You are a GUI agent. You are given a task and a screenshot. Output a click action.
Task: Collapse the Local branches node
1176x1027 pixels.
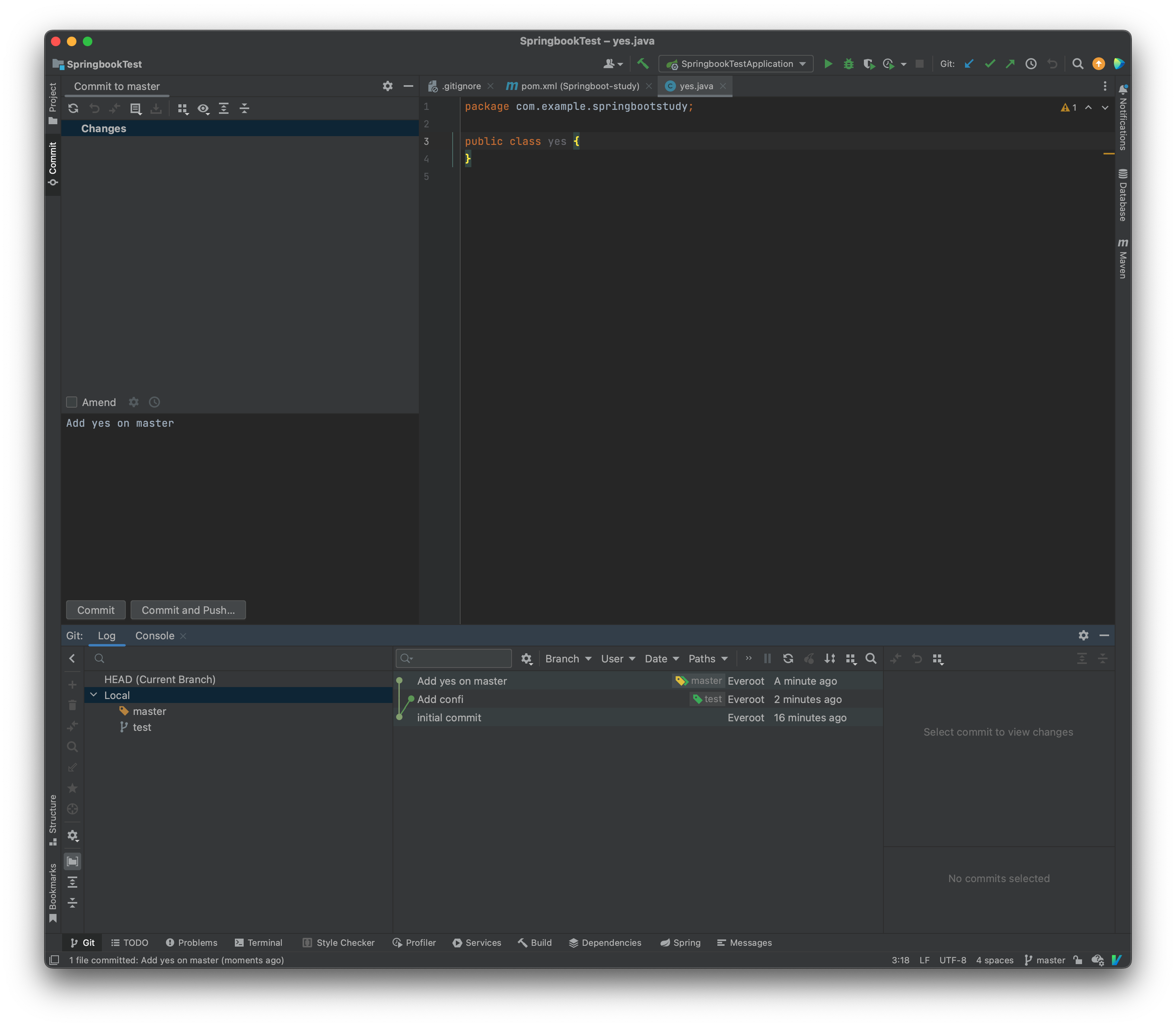(x=94, y=695)
